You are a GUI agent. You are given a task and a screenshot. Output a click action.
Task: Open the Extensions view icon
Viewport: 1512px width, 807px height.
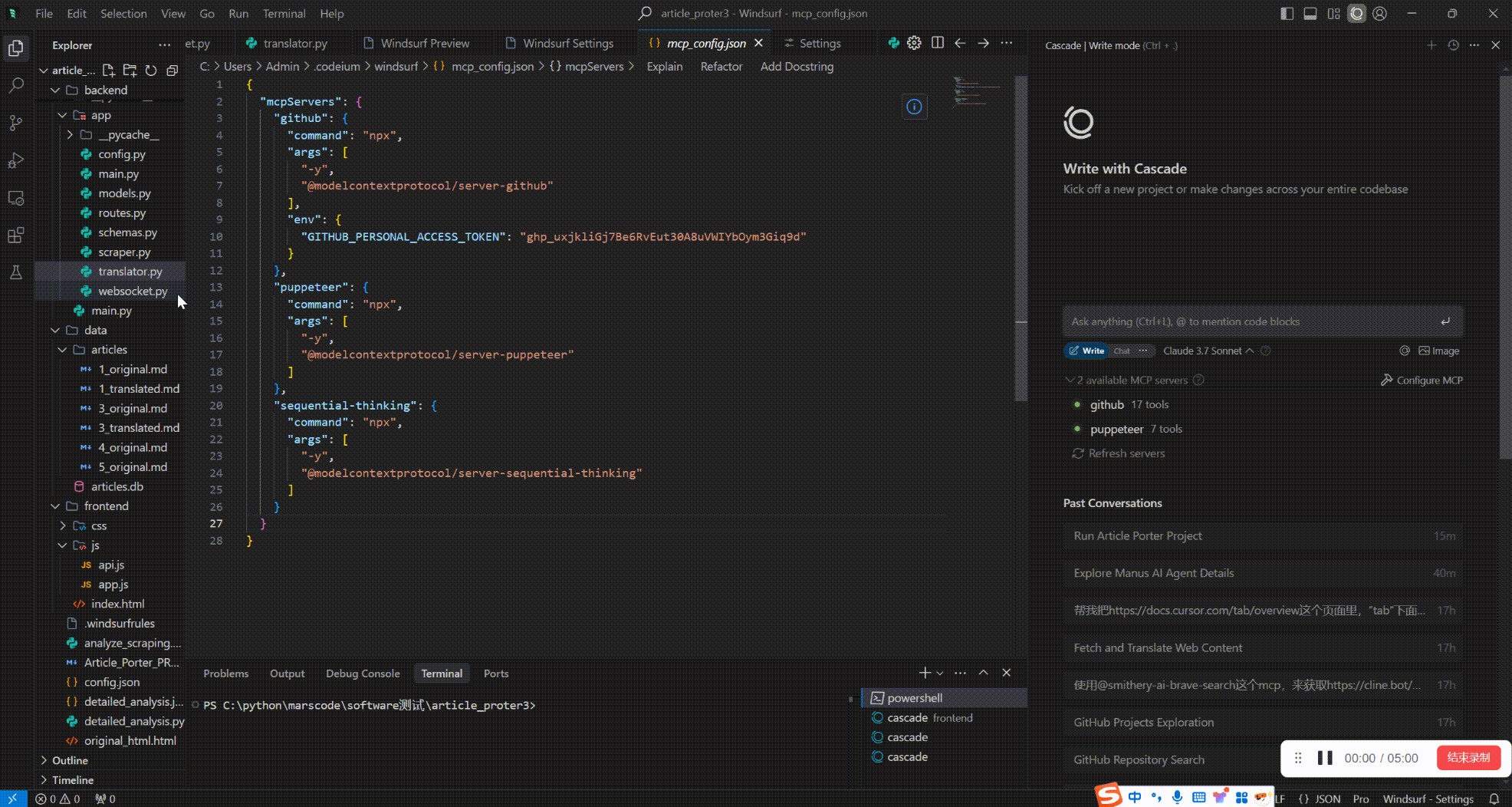coord(16,236)
